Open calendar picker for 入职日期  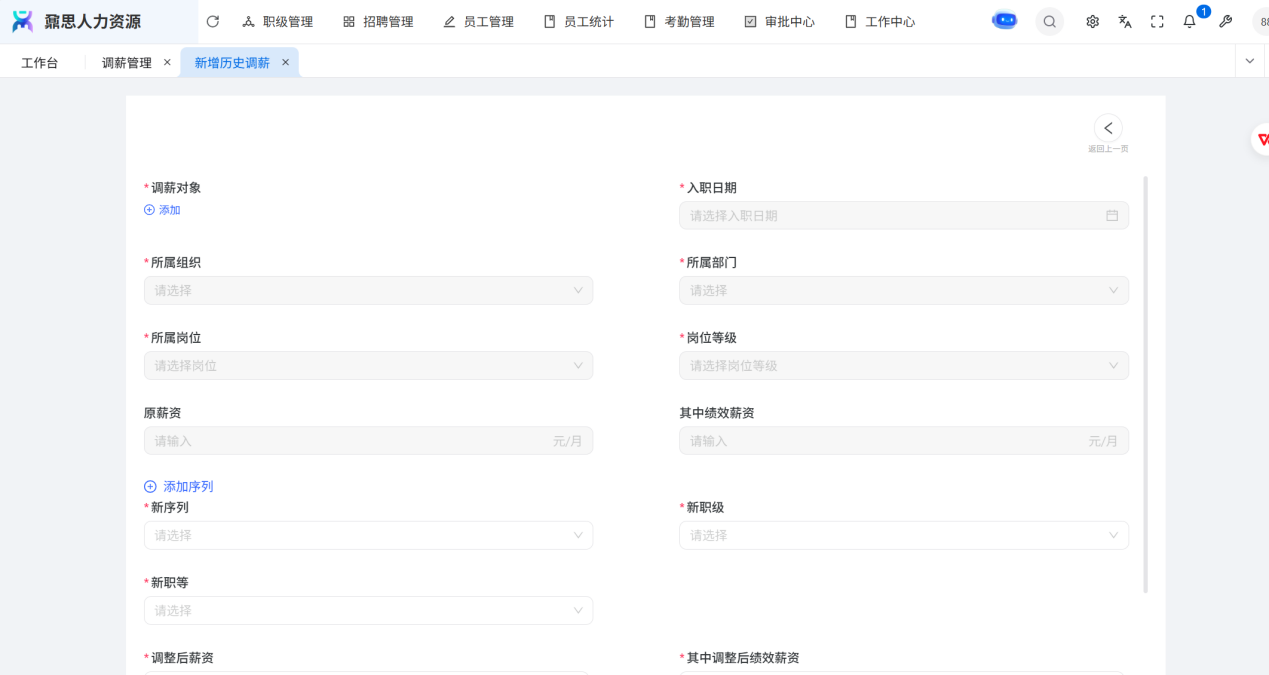(1111, 215)
